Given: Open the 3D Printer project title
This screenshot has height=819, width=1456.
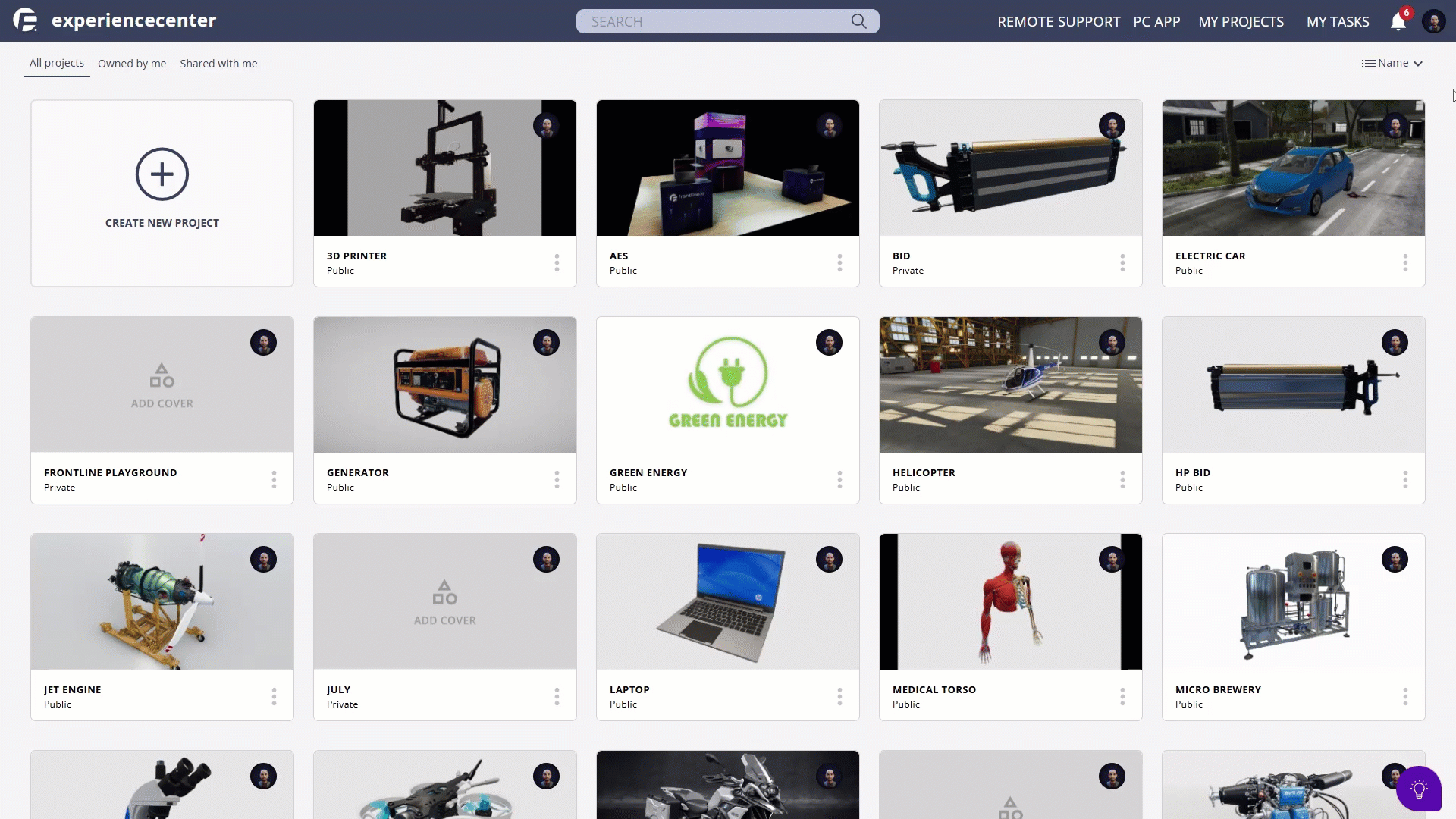Looking at the screenshot, I should (x=356, y=256).
